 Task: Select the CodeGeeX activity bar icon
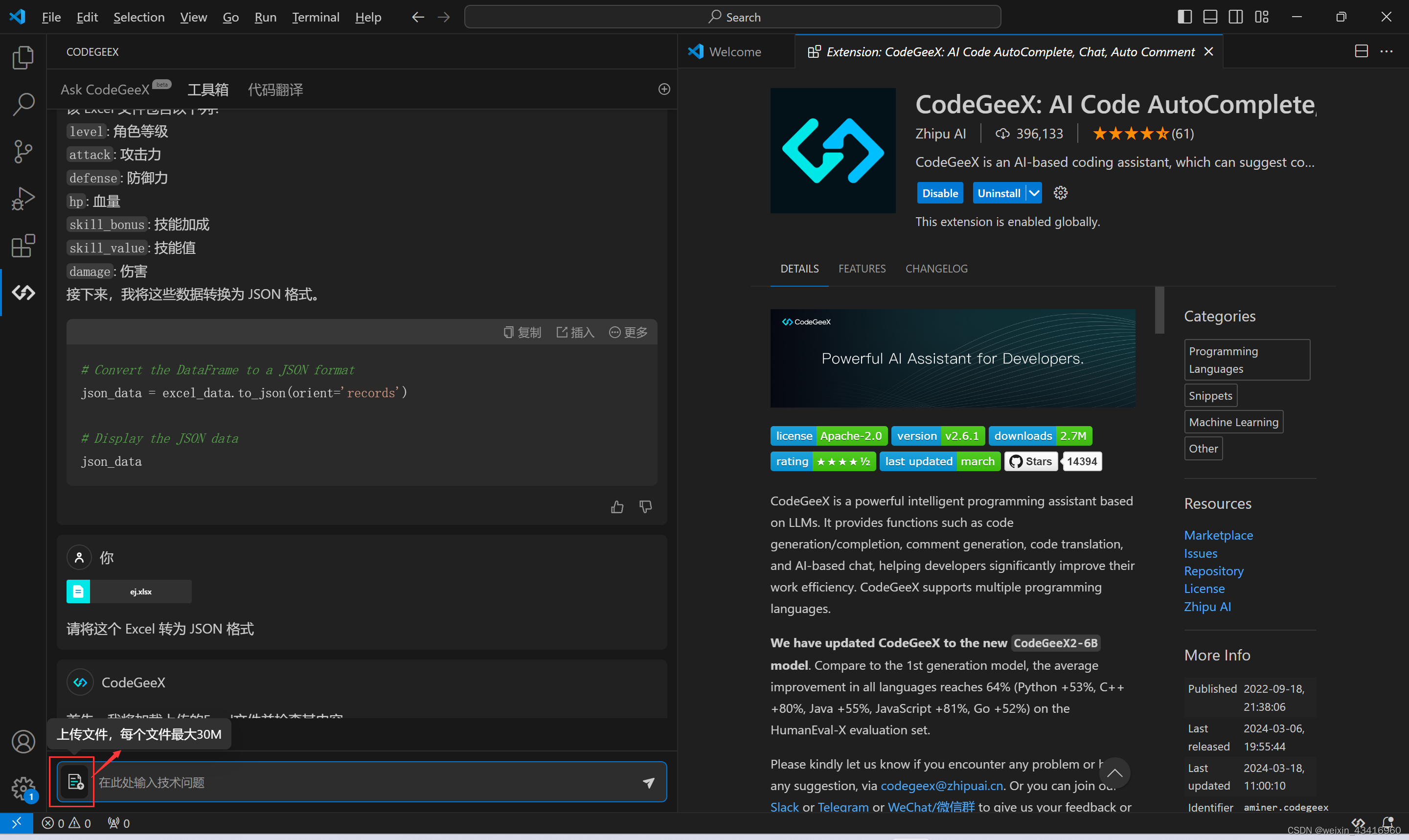[x=23, y=293]
